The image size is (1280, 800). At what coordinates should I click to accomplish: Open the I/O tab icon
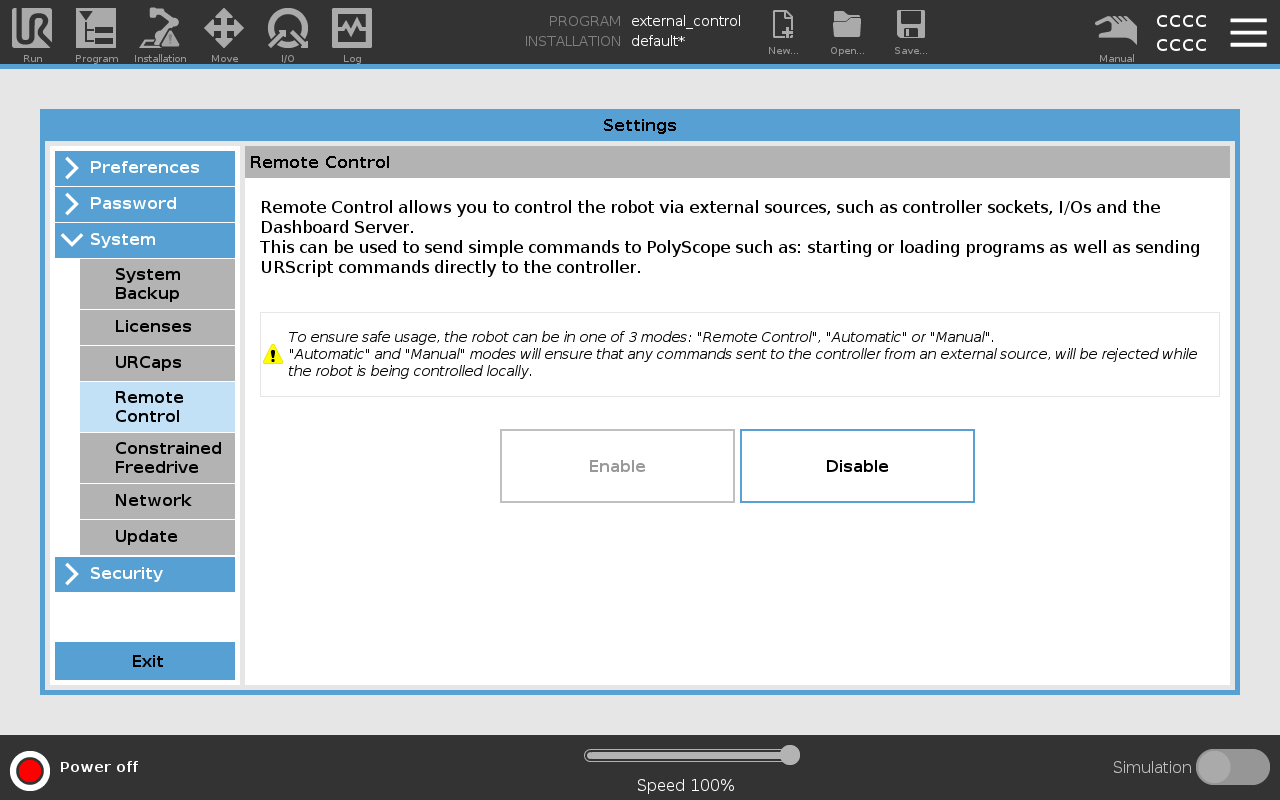tap(288, 30)
